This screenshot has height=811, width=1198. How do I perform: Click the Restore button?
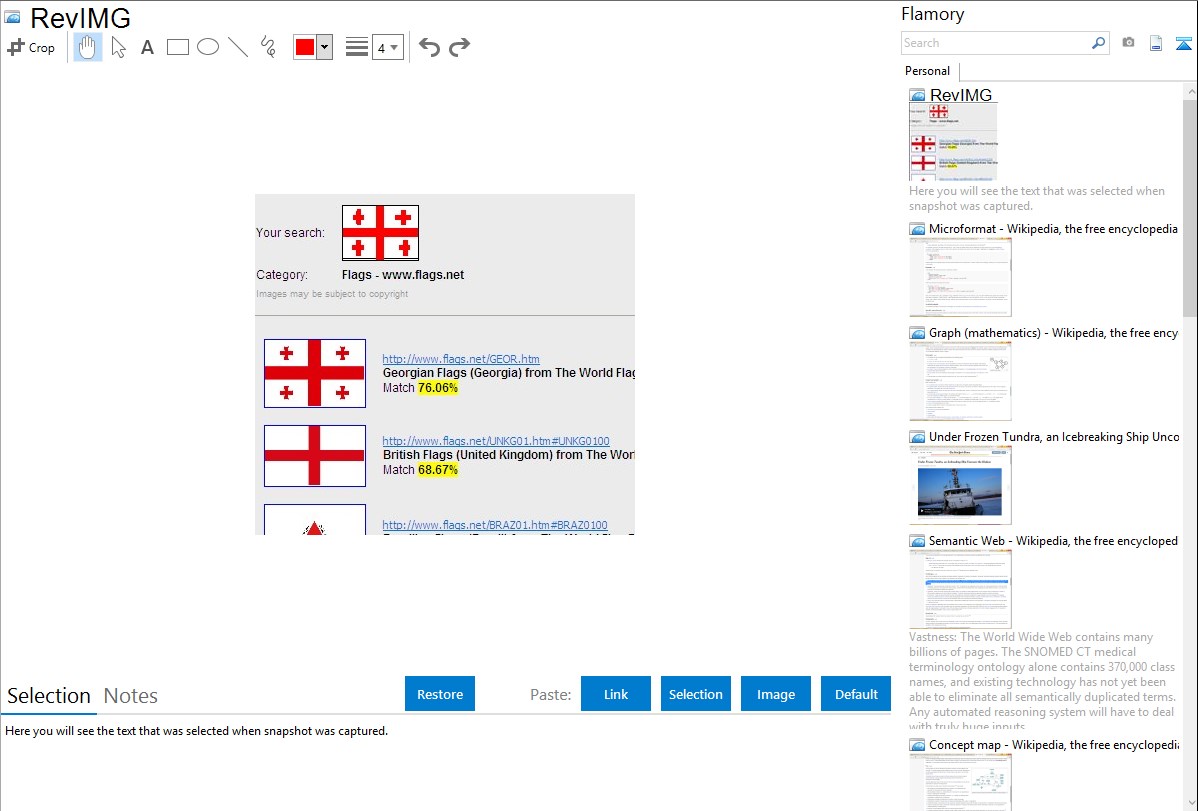click(440, 694)
